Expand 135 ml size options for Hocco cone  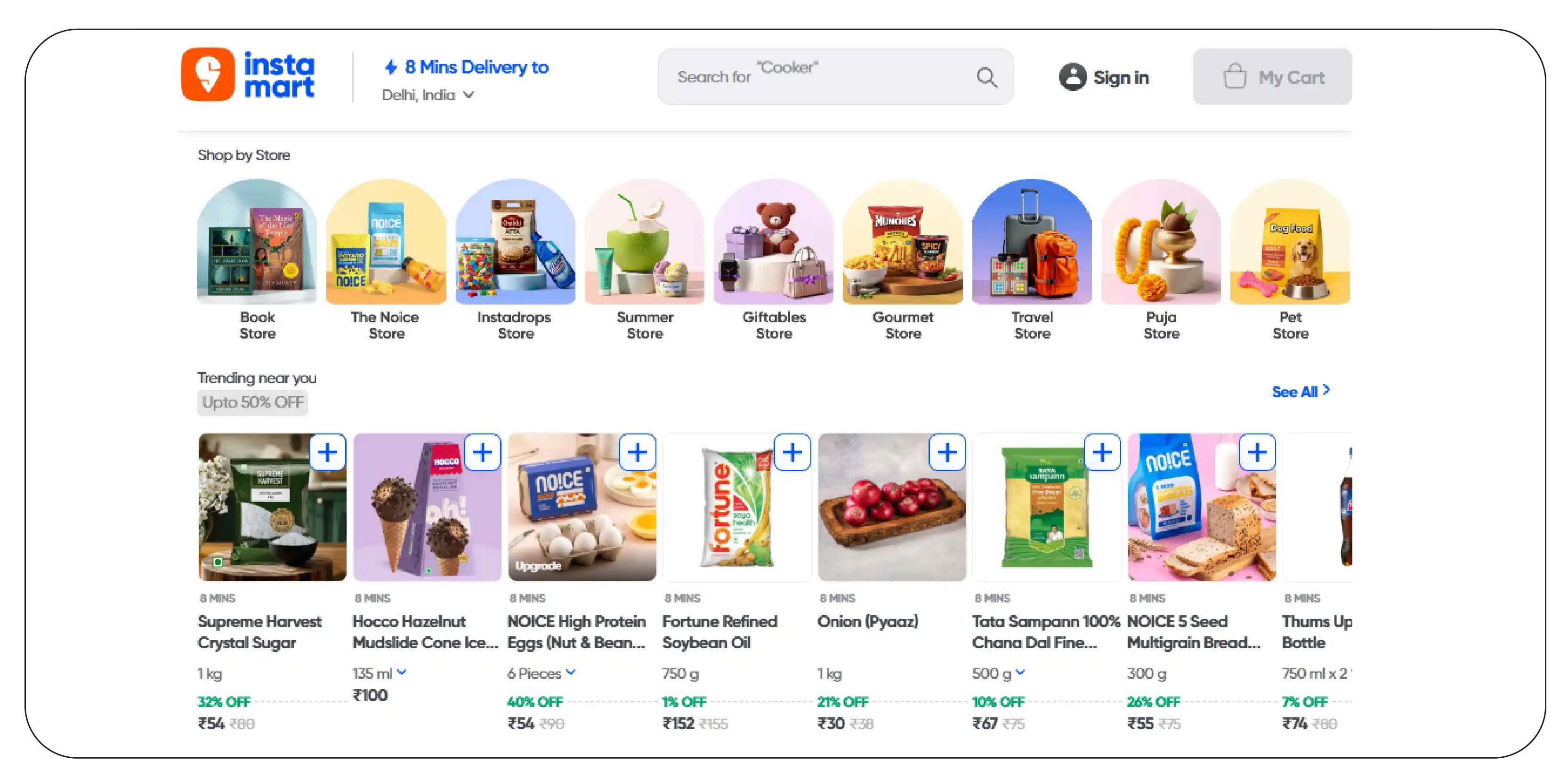coord(402,672)
